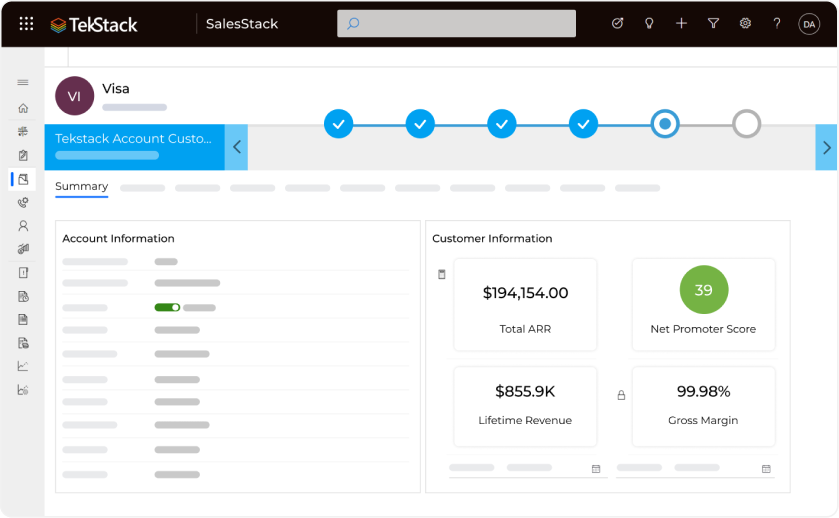This screenshot has height=518, width=839.
Task: Select the last unfinished process stage
Action: click(x=746, y=124)
